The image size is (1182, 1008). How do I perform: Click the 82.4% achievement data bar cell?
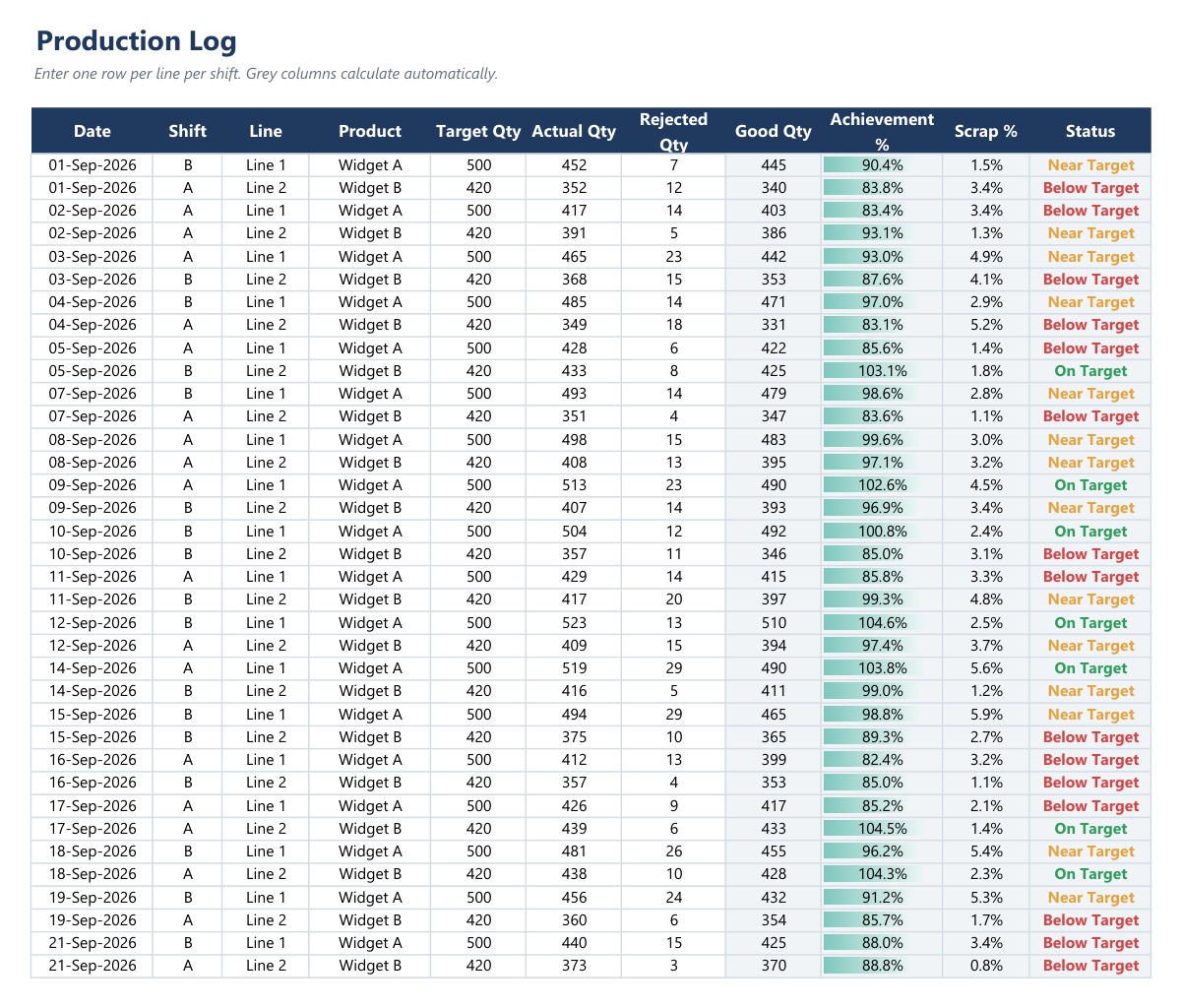tap(882, 760)
